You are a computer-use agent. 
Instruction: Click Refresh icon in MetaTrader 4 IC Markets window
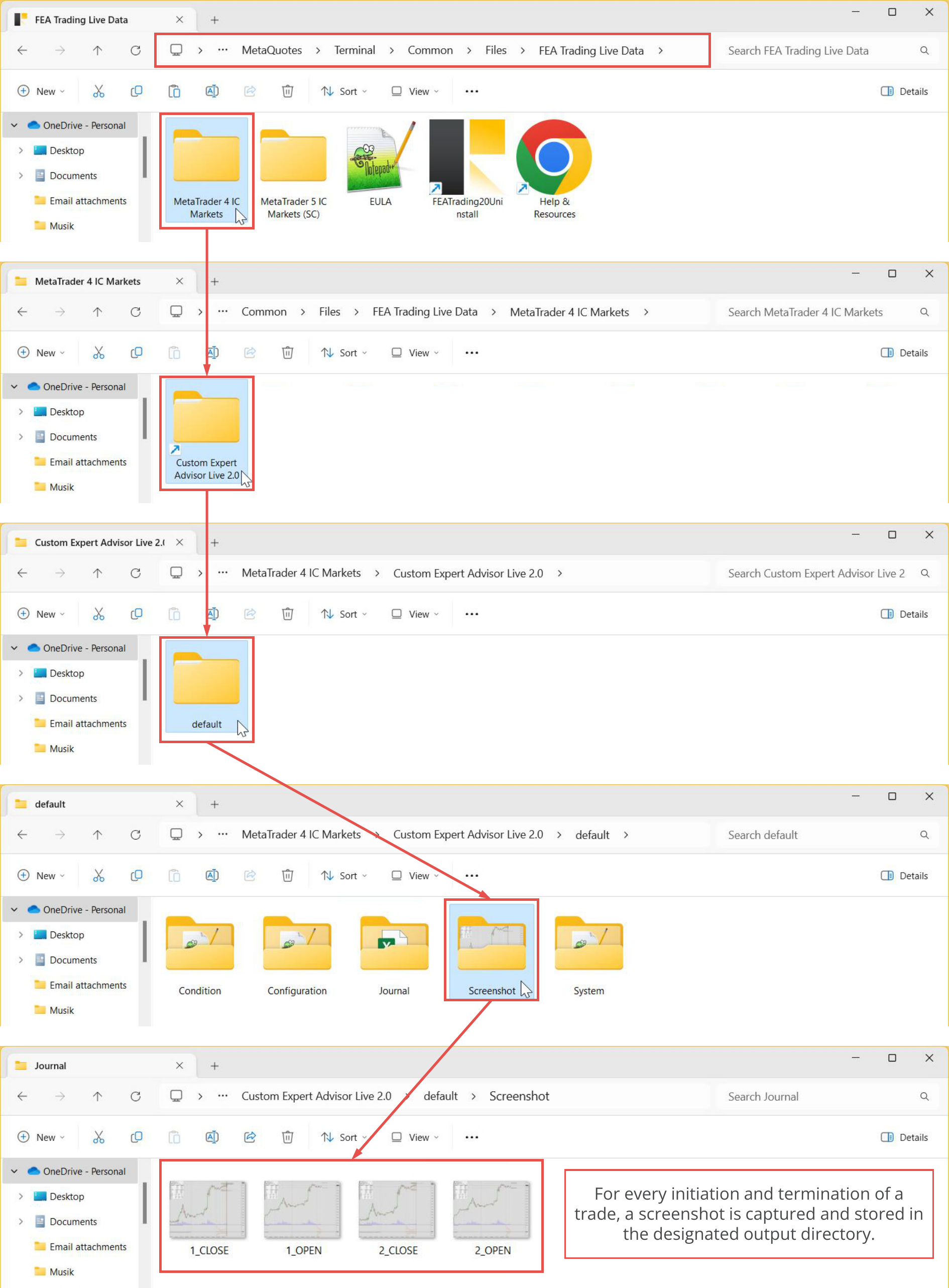coord(136,312)
